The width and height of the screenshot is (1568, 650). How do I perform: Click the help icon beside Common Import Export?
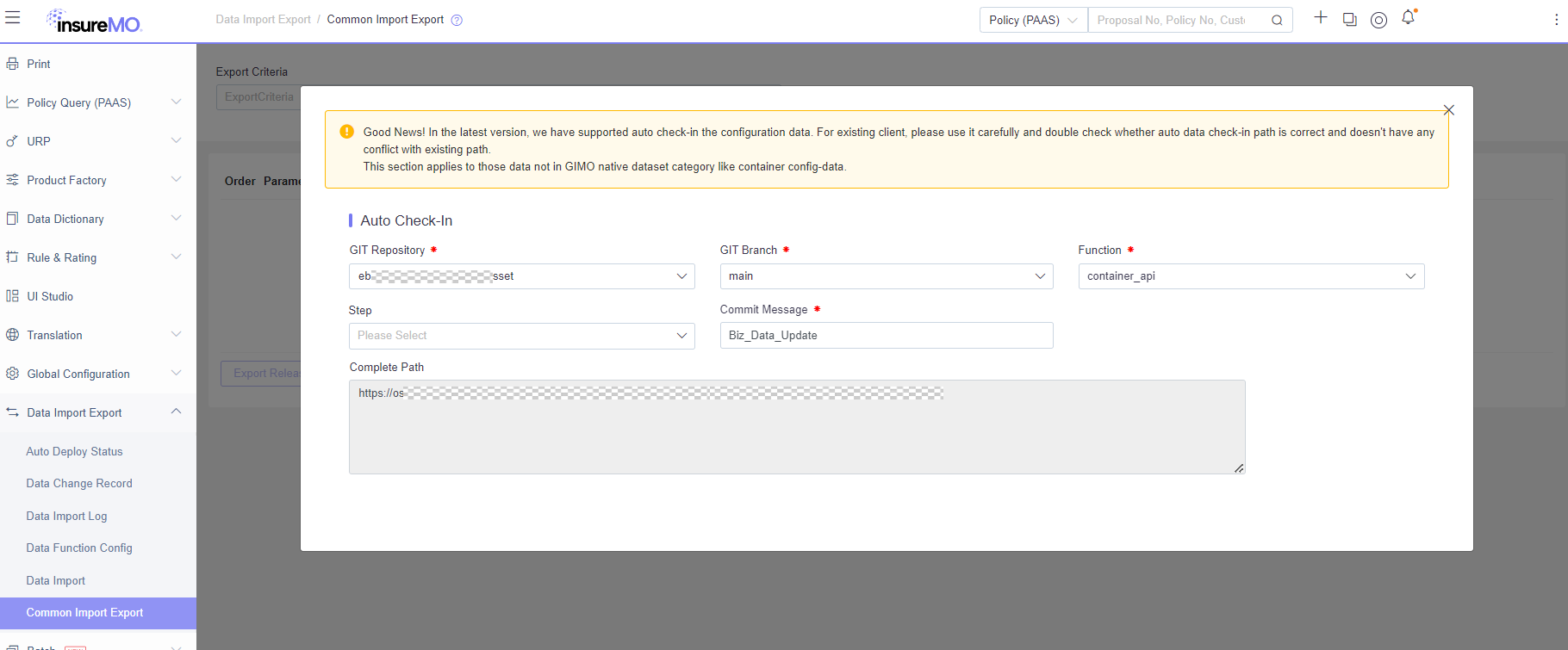click(457, 21)
